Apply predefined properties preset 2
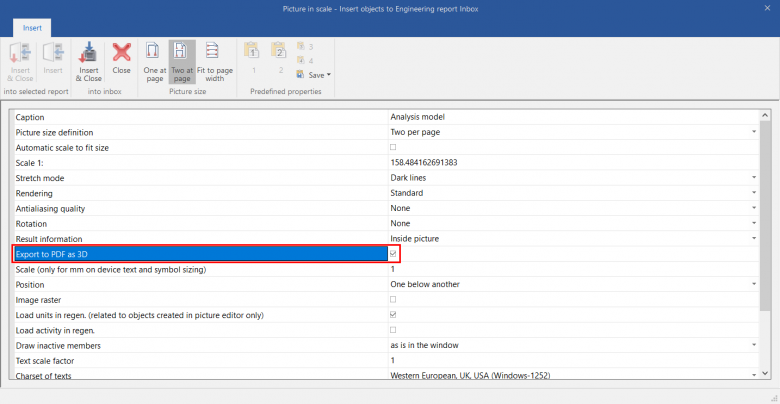The width and height of the screenshot is (780, 404). [281, 58]
